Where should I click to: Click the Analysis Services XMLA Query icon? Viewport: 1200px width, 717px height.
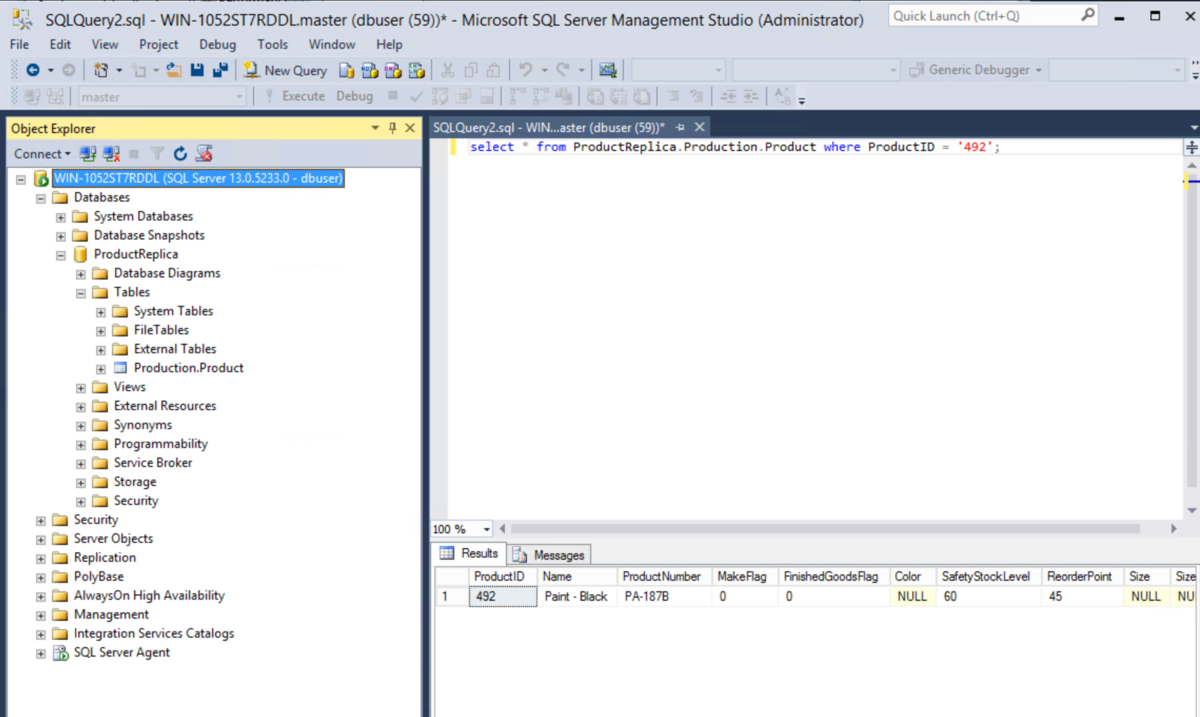(x=417, y=70)
